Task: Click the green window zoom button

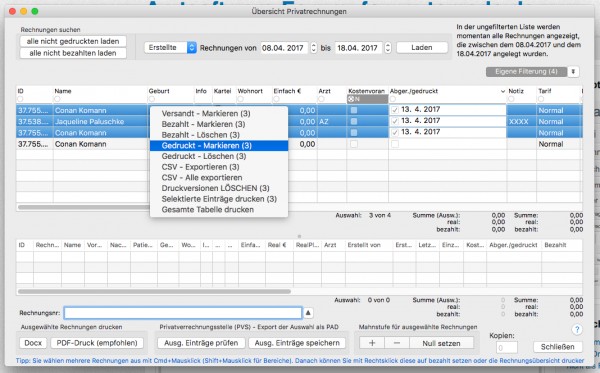Action: click(35, 11)
